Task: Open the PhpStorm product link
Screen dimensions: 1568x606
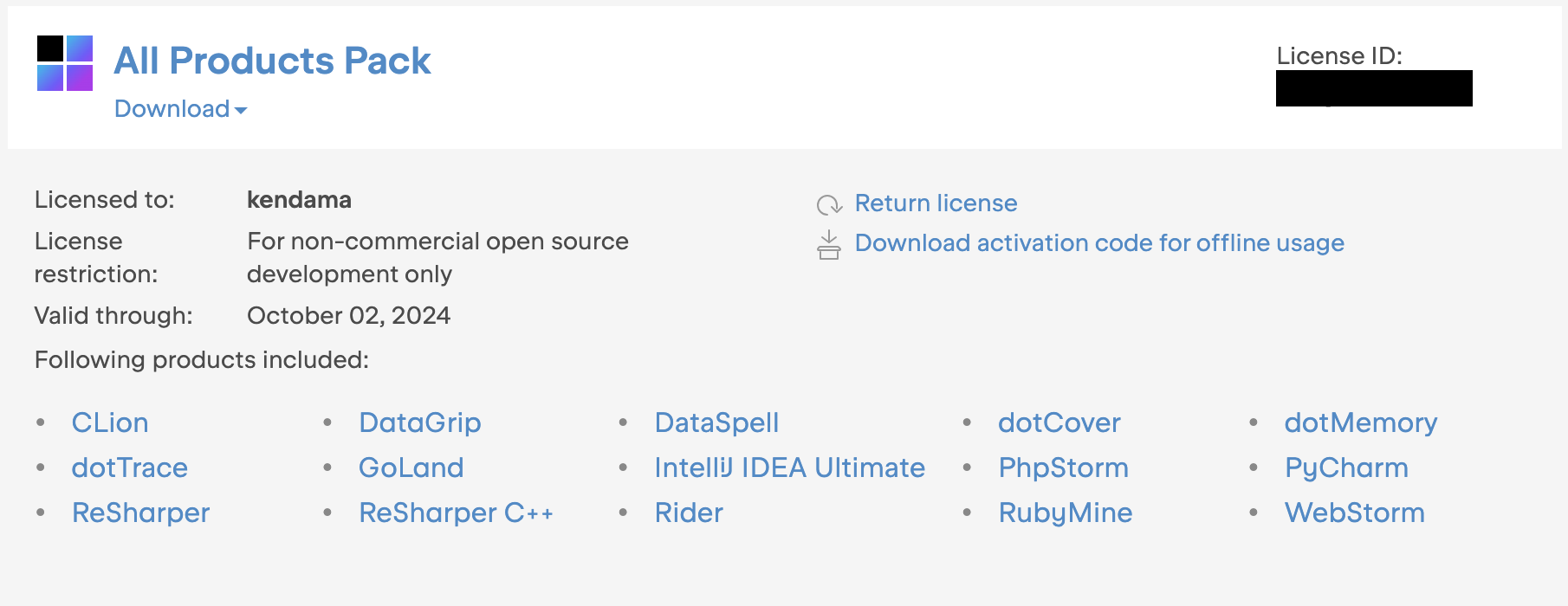Action: pos(1063,467)
